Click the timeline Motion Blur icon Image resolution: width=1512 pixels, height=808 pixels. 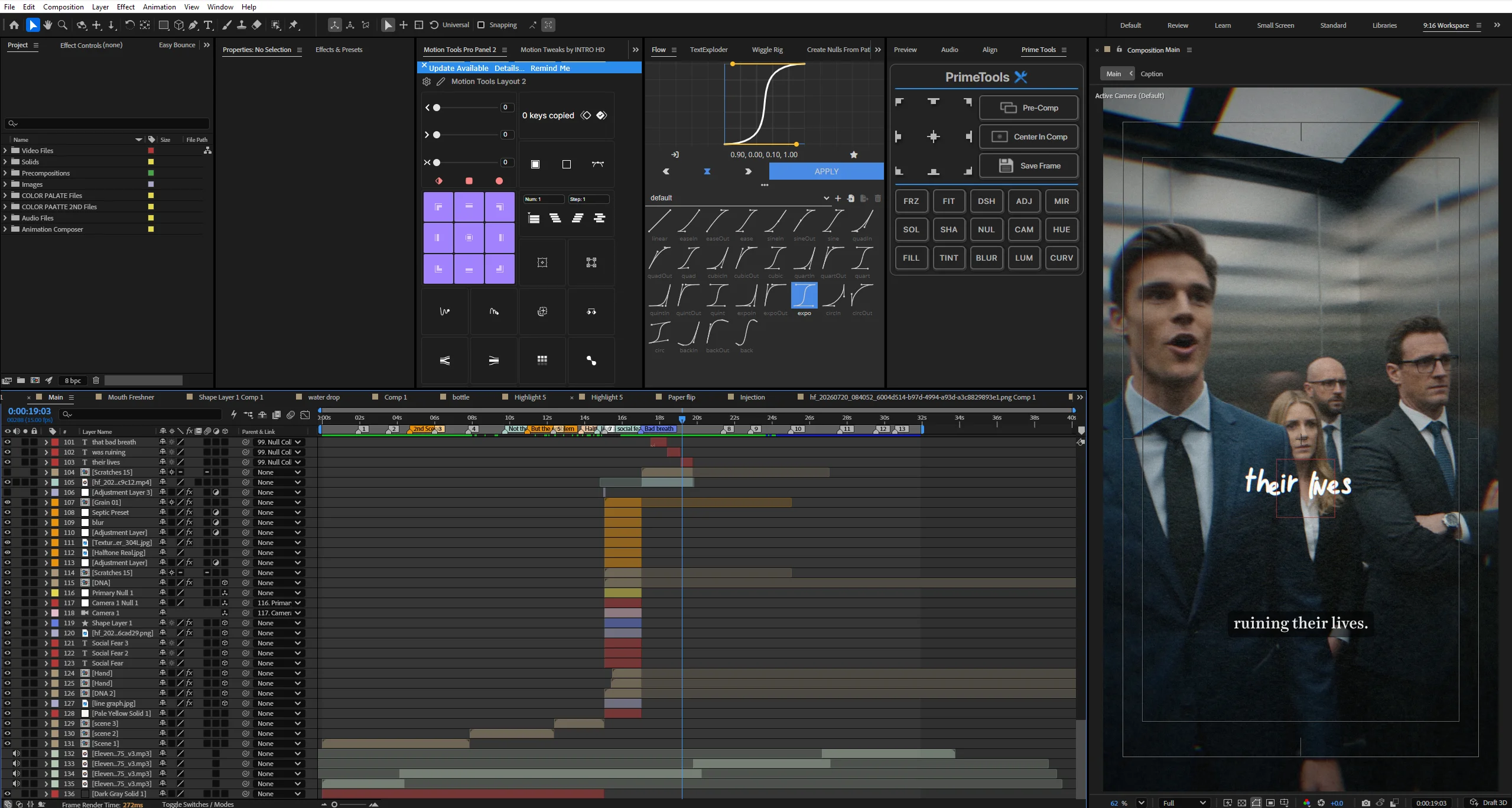(291, 415)
